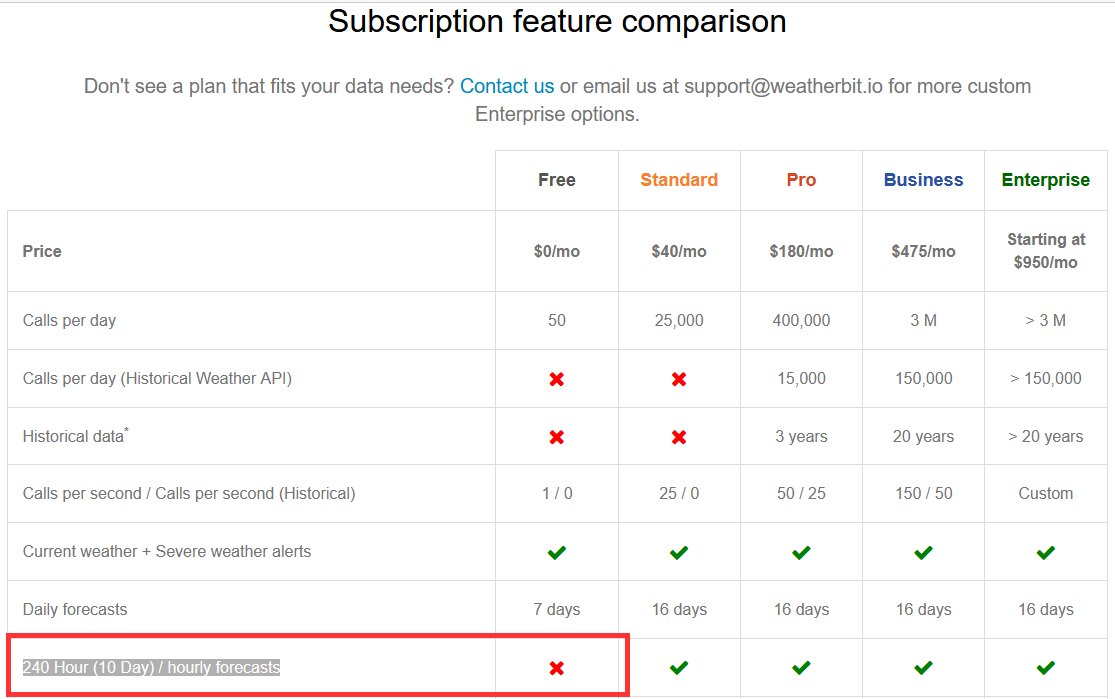The height and width of the screenshot is (699, 1115).
Task: Click green check for Business hourly forecasts
Action: pyautogui.click(x=923, y=667)
